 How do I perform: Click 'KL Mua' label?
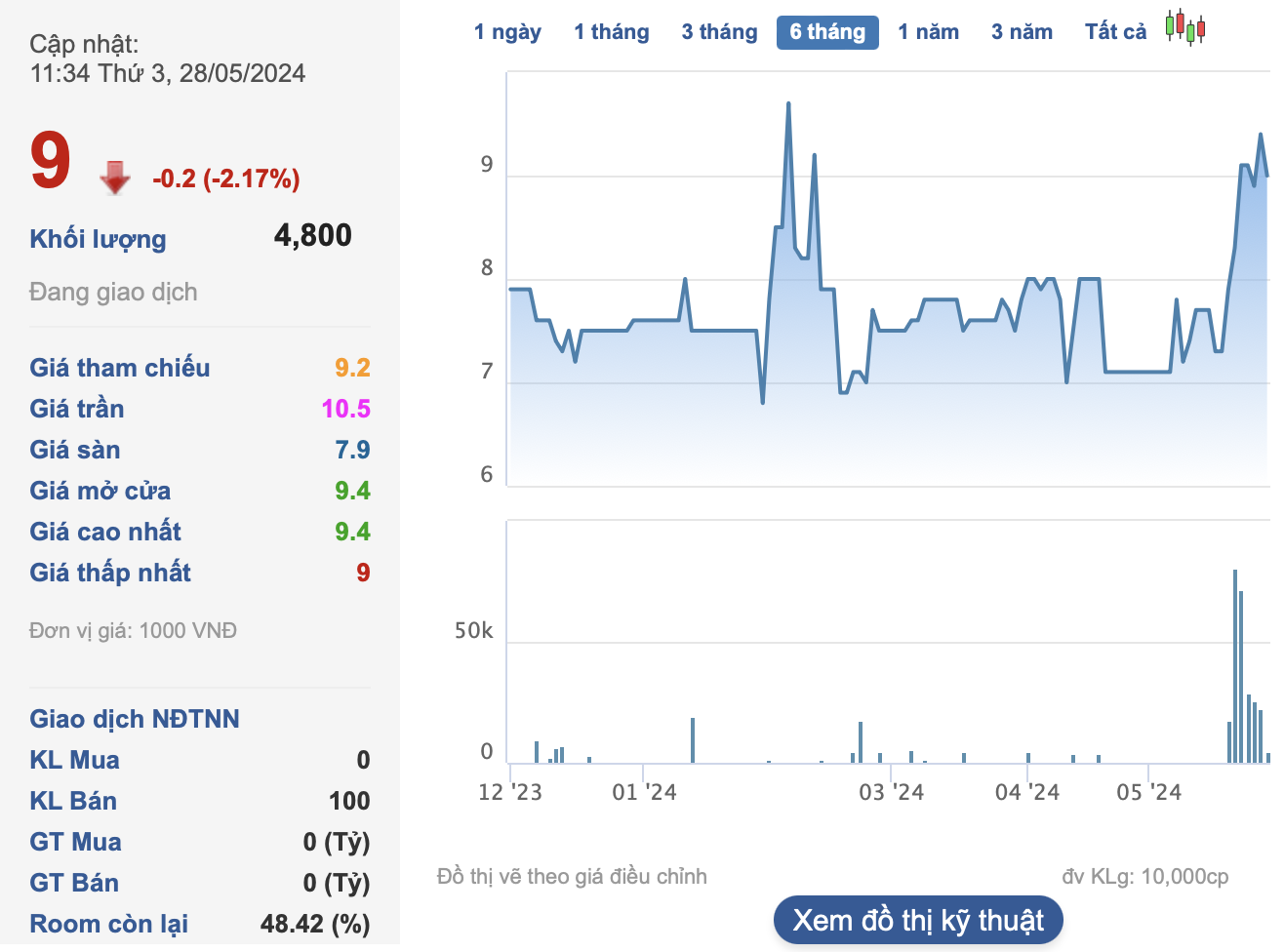click(74, 760)
